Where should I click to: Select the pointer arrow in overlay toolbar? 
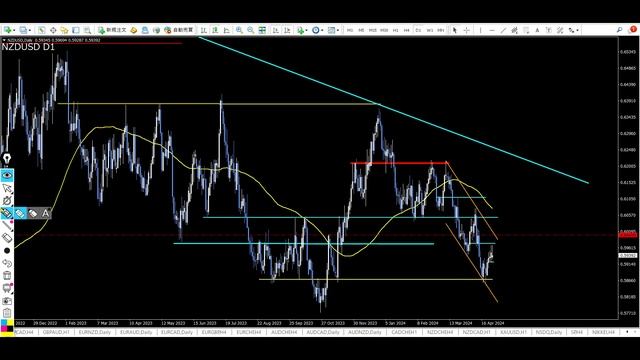7,188
